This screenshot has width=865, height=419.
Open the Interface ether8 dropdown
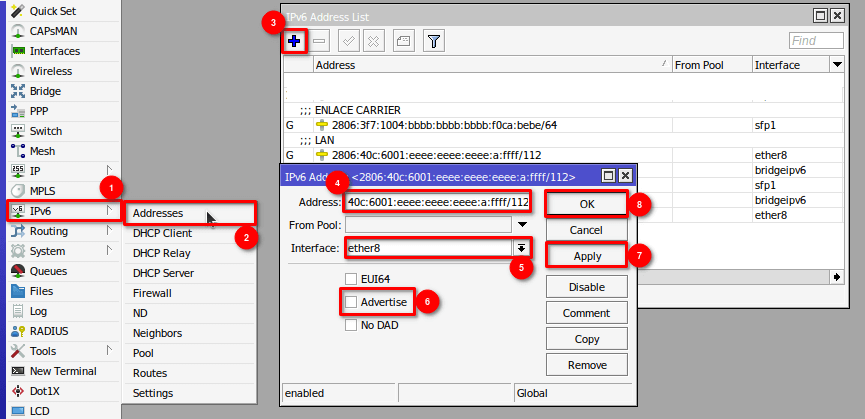(521, 247)
